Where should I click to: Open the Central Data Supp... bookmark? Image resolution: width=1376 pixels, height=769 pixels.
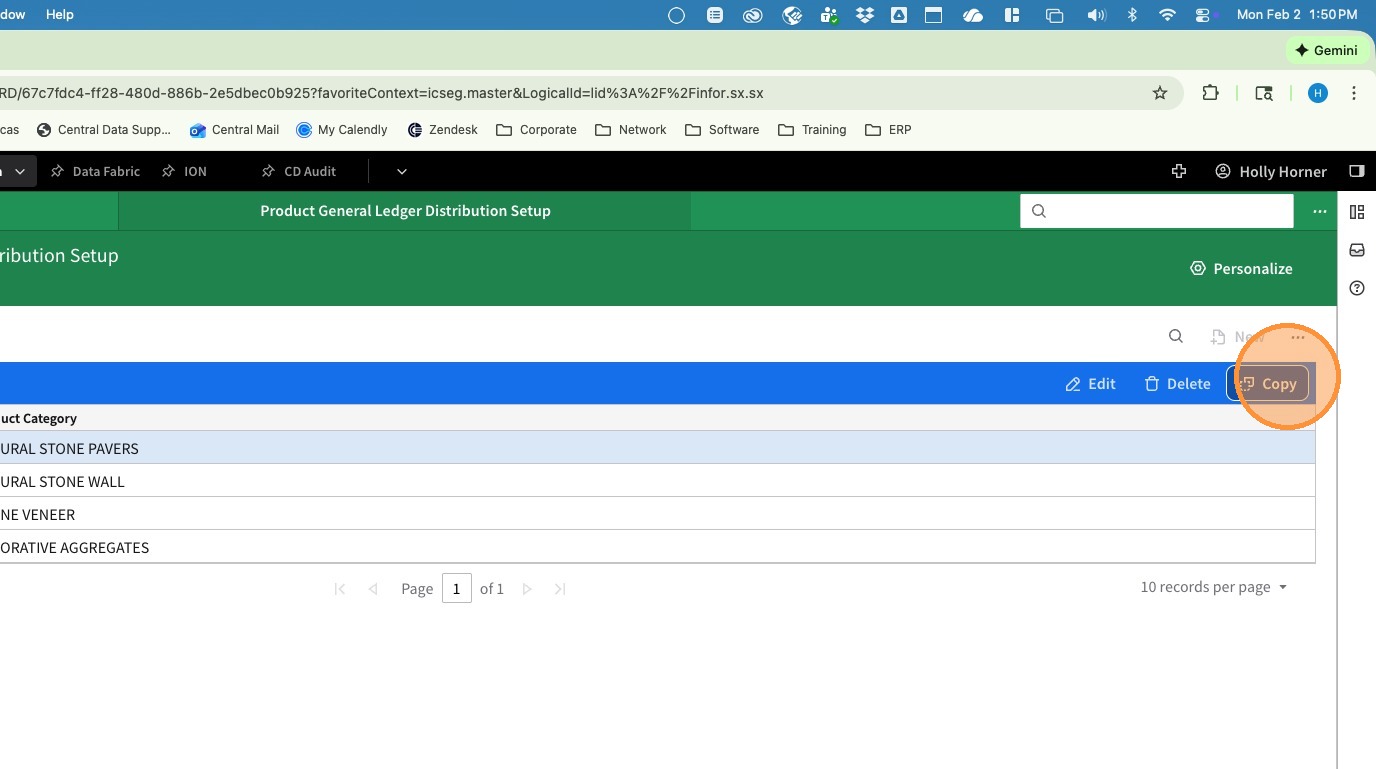coord(104,130)
